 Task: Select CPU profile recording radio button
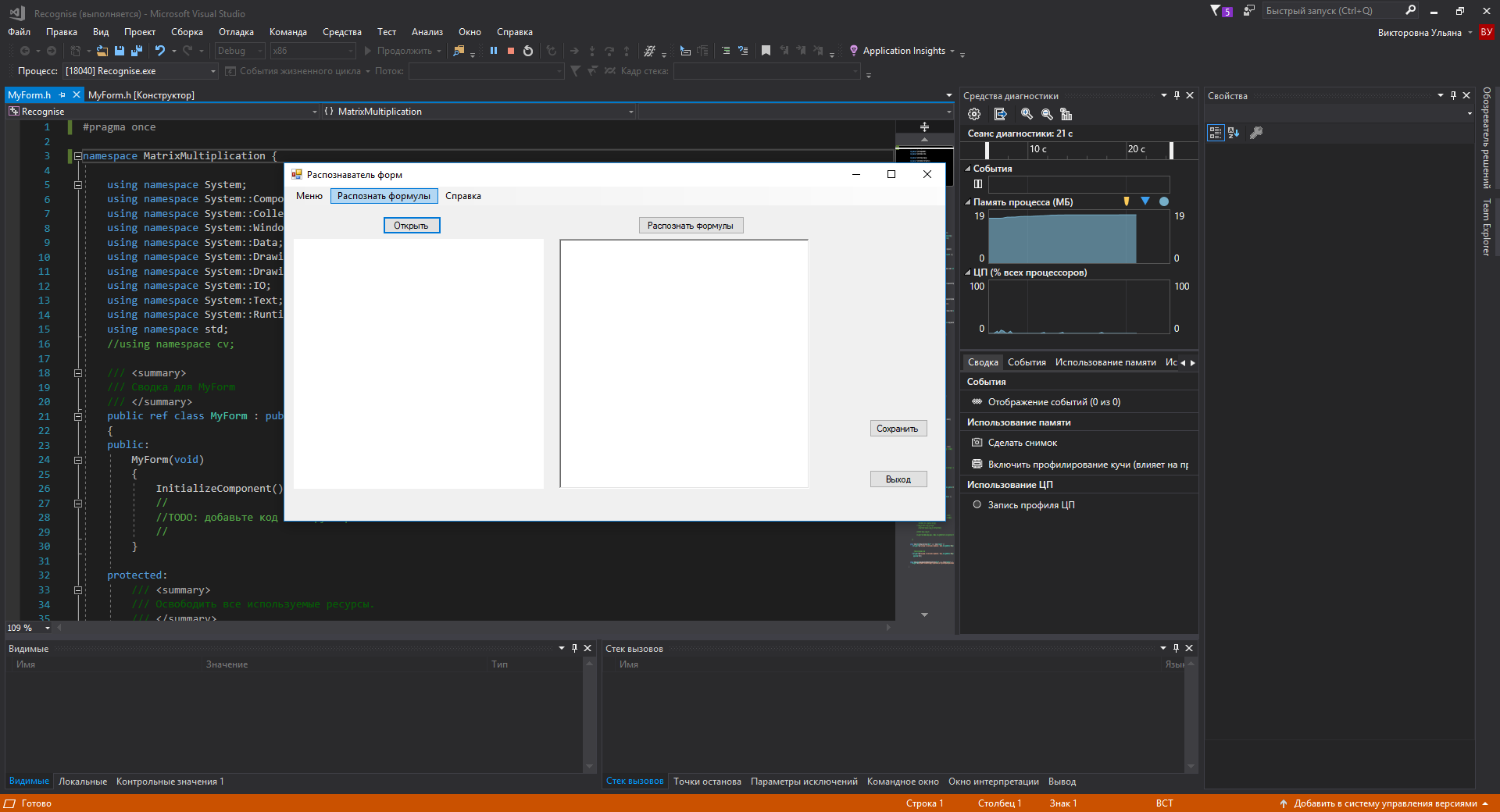point(977,504)
